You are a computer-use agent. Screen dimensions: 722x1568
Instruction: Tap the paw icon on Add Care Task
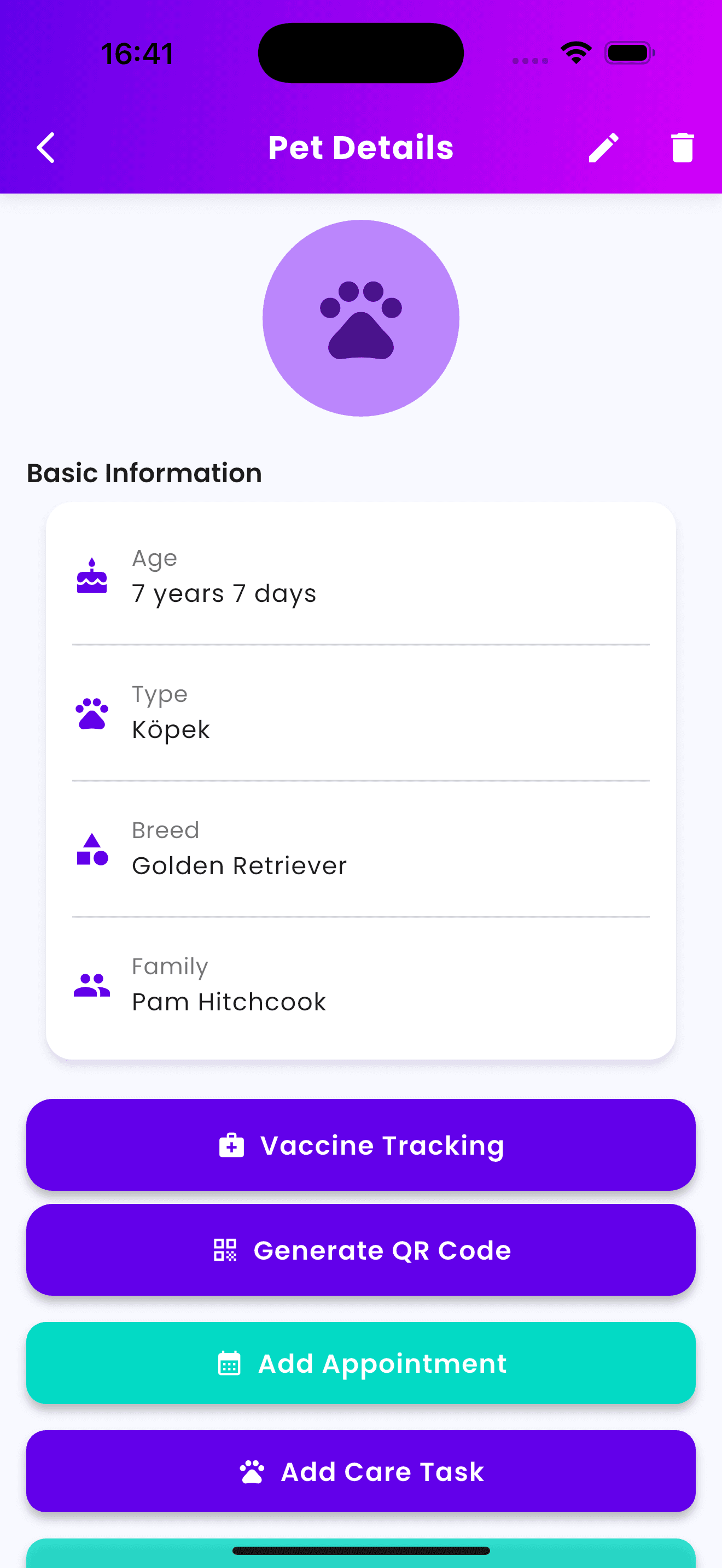click(252, 1472)
